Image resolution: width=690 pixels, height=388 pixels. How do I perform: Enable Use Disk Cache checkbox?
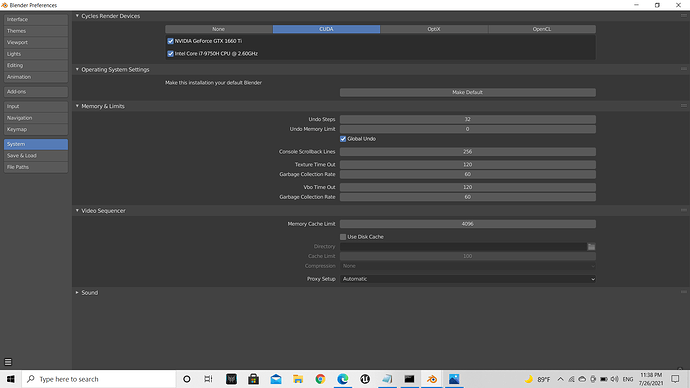(343, 237)
